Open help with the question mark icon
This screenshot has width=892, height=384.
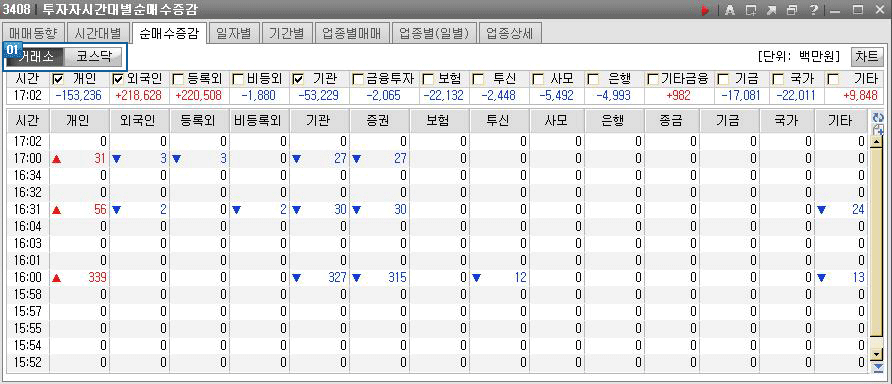pos(813,10)
